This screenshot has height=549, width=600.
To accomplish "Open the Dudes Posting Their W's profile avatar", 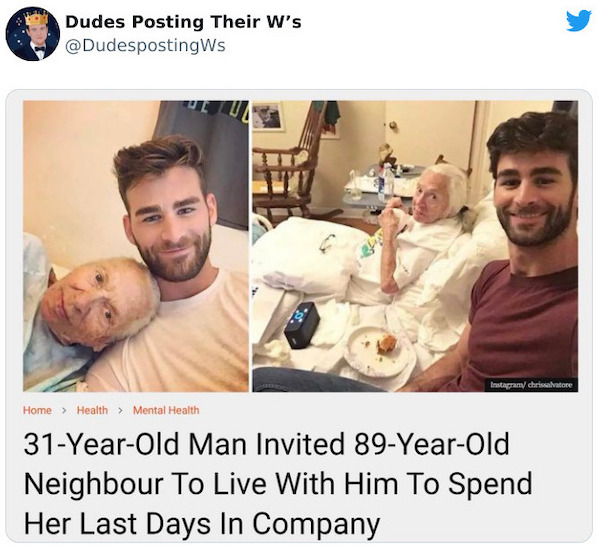I will click(x=33, y=34).
